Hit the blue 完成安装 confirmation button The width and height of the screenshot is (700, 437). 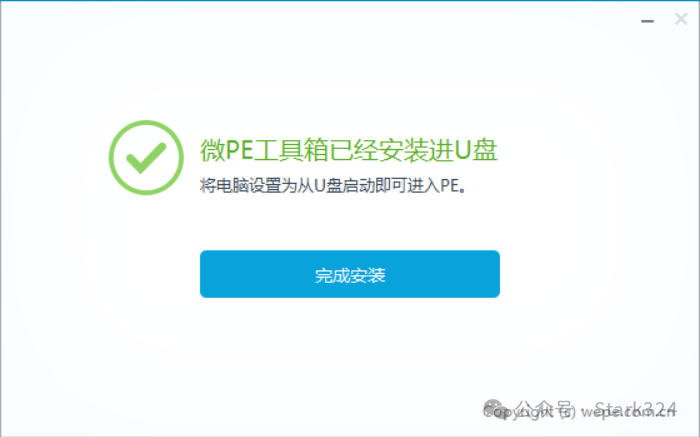click(350, 274)
